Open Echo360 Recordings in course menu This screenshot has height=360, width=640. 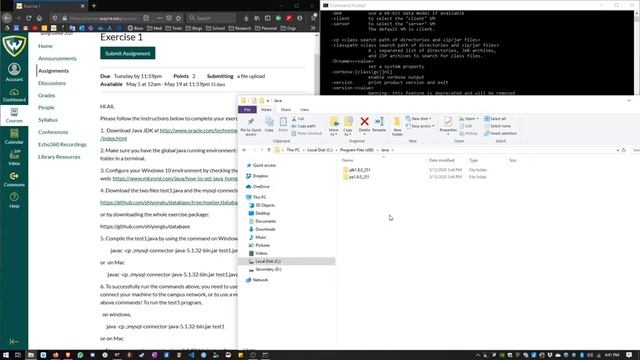point(62,144)
